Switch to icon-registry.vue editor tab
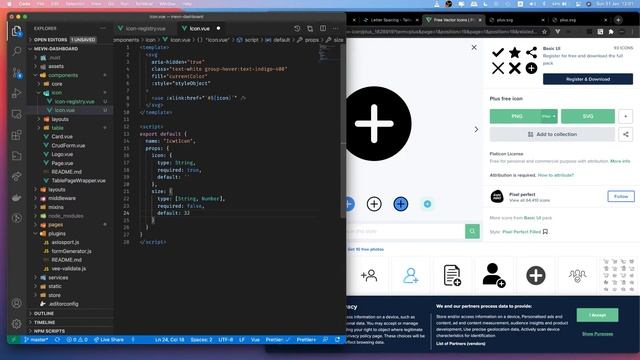 tap(145, 29)
